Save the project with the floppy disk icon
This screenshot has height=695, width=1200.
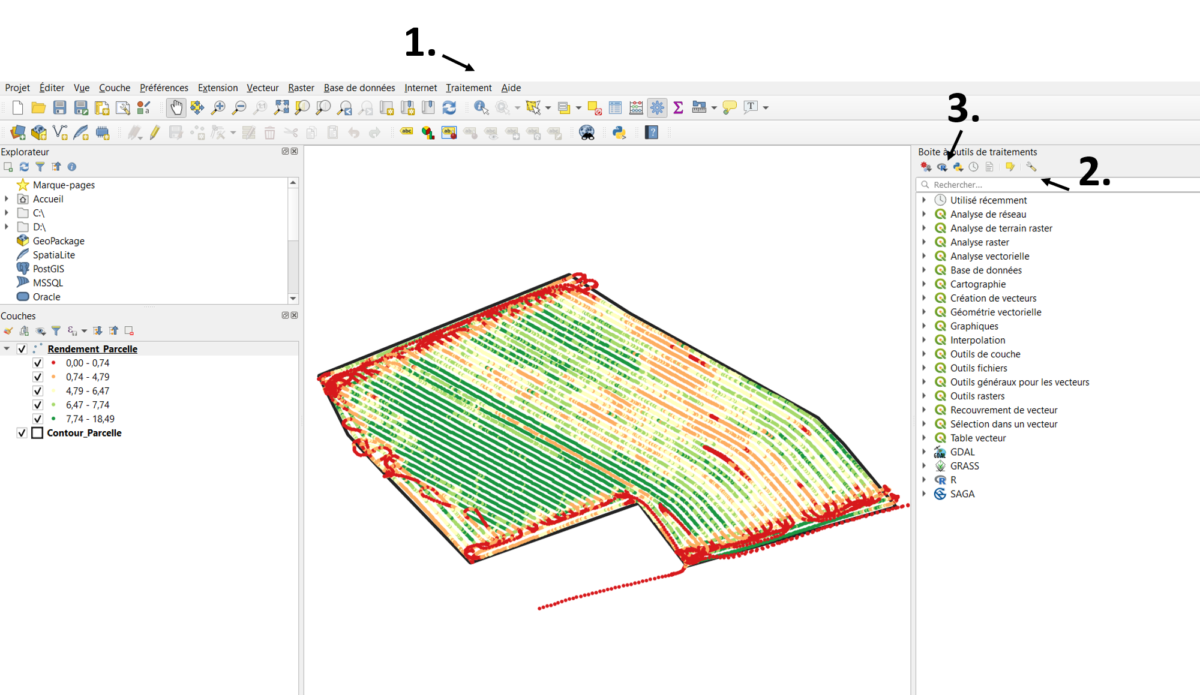[x=60, y=107]
